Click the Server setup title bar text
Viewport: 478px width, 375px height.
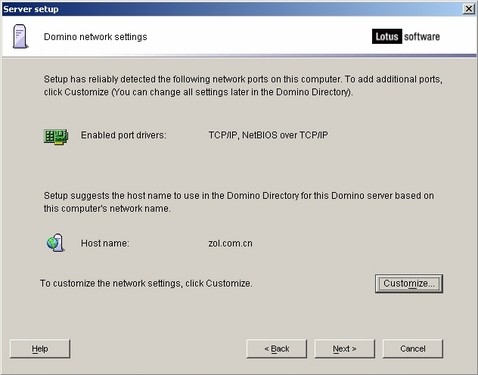point(31,9)
